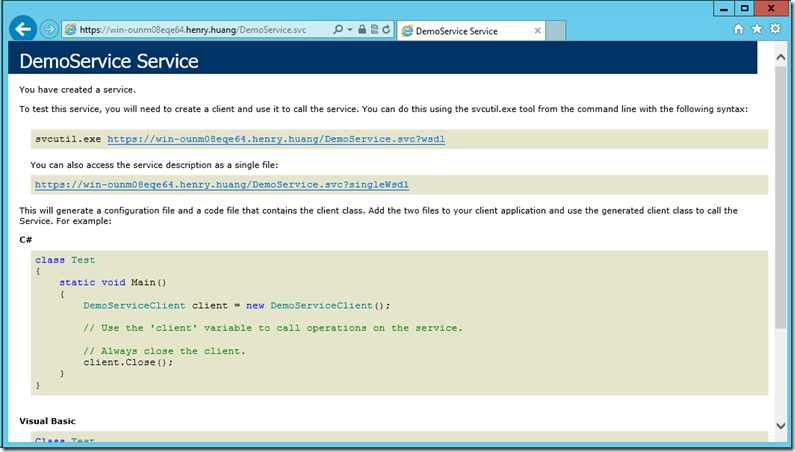
Task: Click the 'DemoService Service' page heading
Action: pos(109,61)
